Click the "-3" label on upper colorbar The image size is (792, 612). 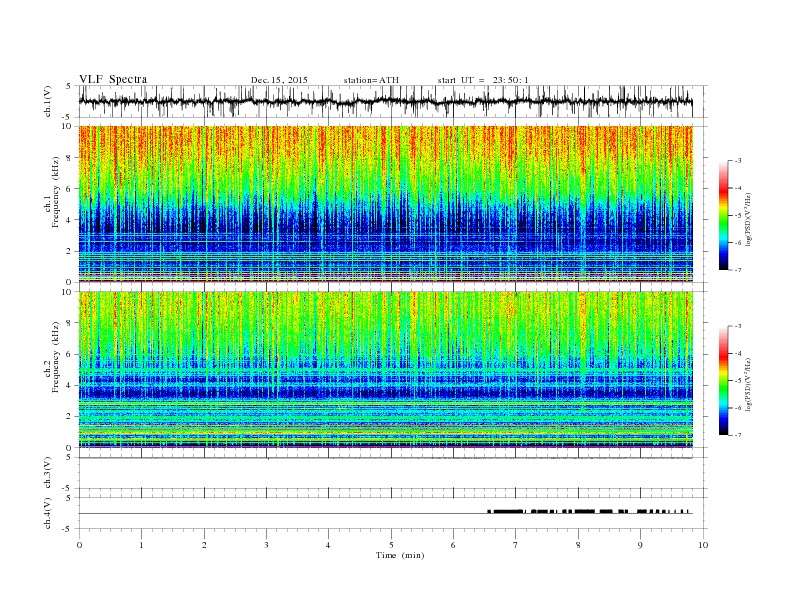coord(738,161)
